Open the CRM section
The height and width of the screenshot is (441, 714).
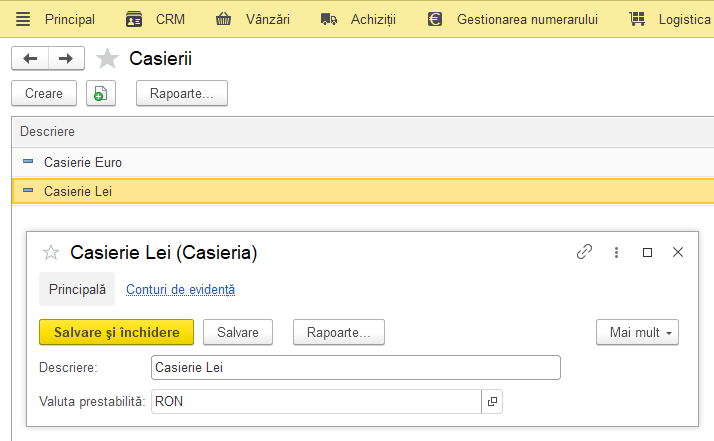tap(170, 19)
